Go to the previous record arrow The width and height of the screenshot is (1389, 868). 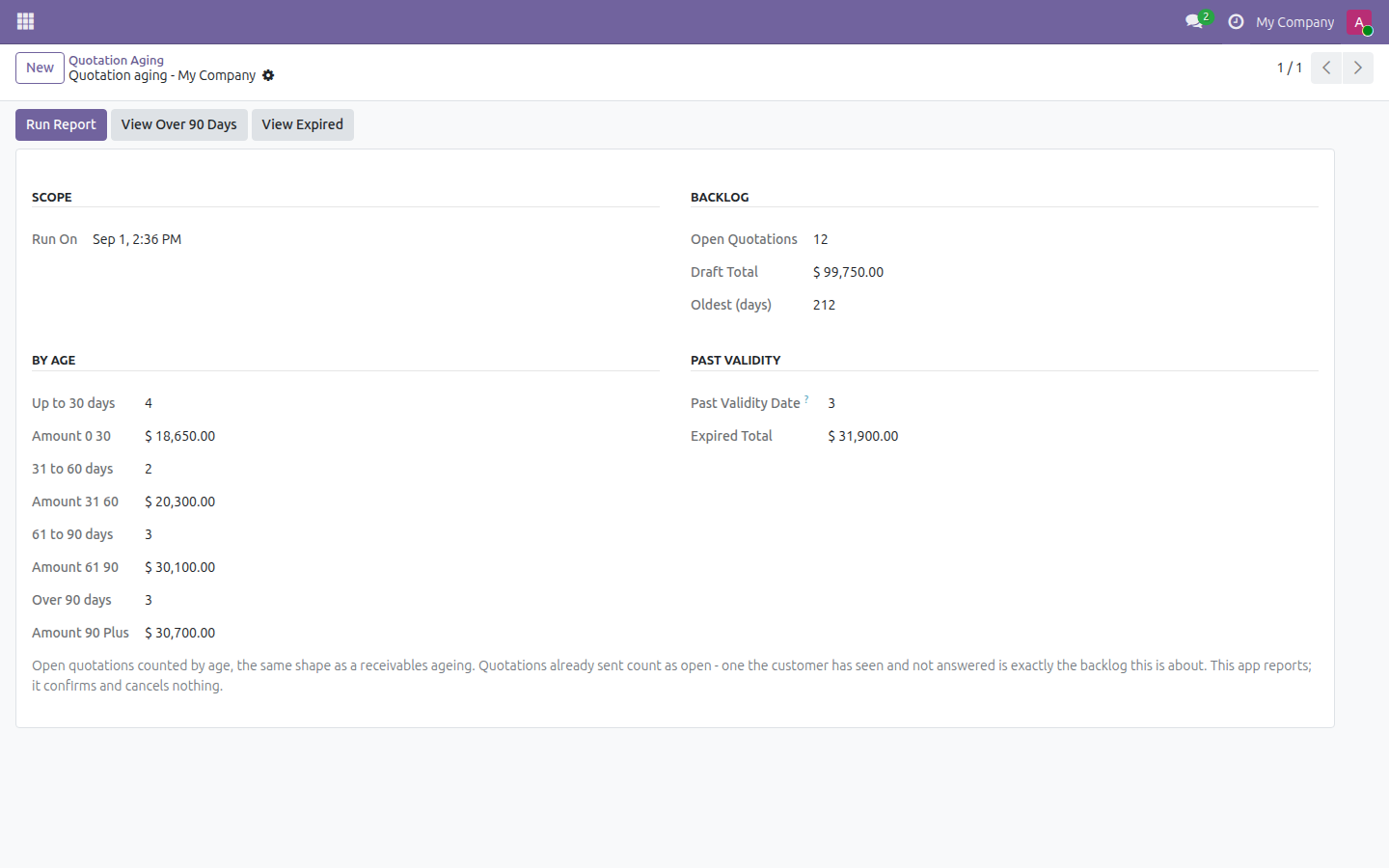pos(1326,68)
